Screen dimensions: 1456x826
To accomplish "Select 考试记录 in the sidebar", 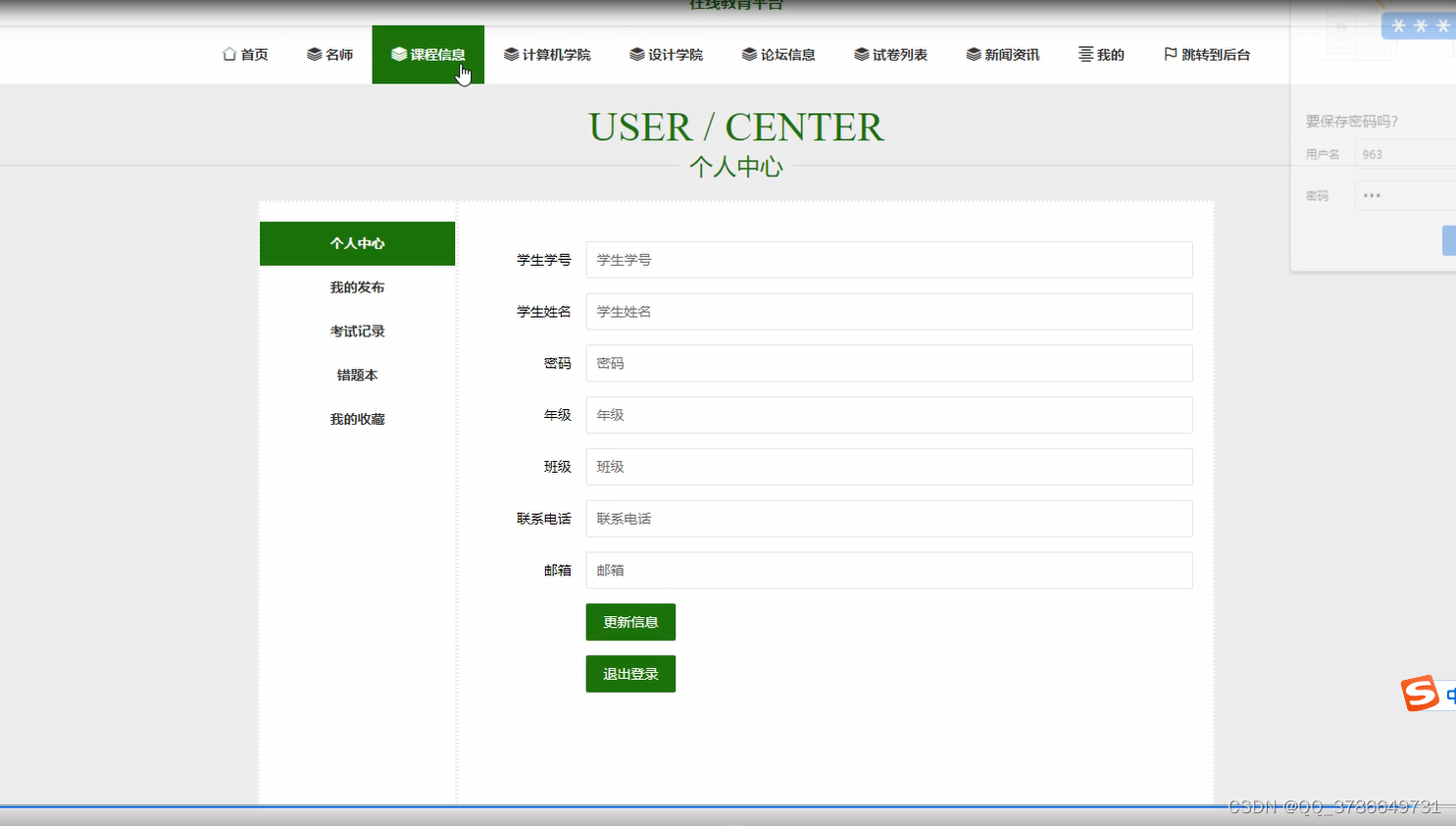I will (357, 332).
